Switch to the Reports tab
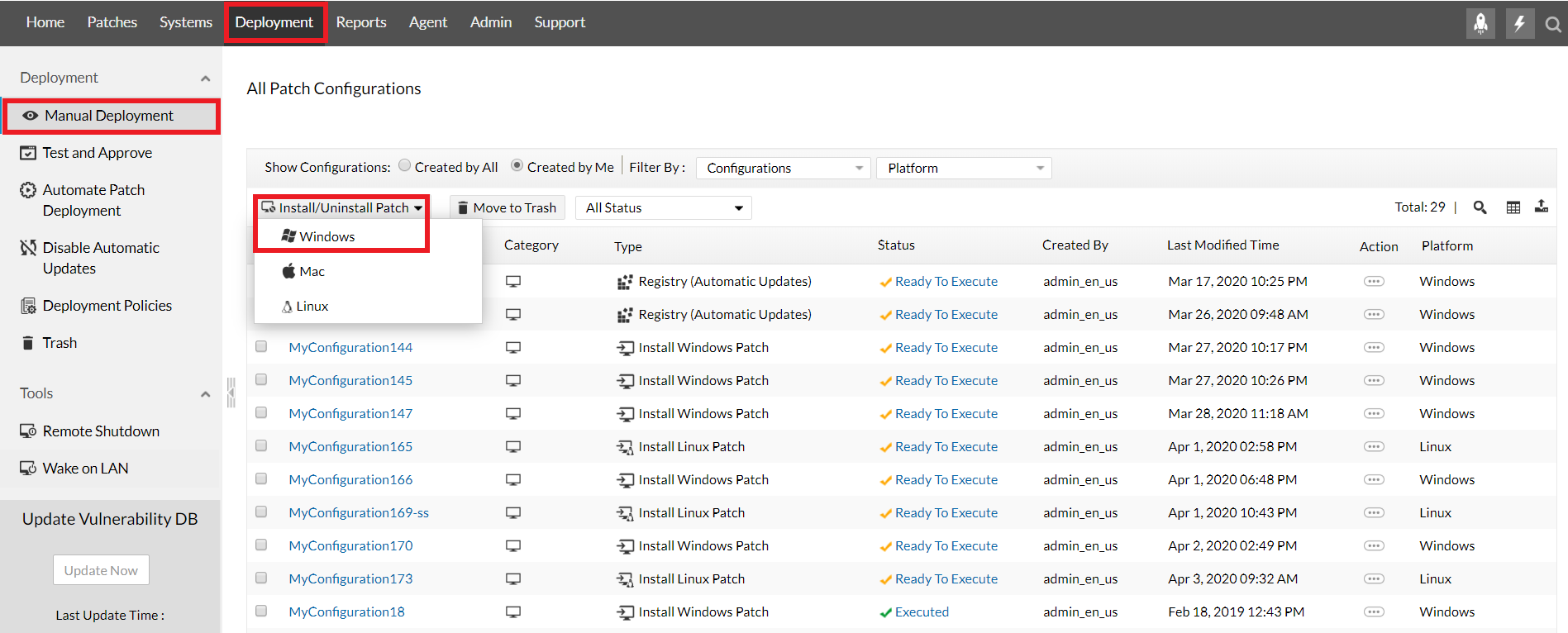Screen dimensions: 1568x633 click(x=361, y=22)
